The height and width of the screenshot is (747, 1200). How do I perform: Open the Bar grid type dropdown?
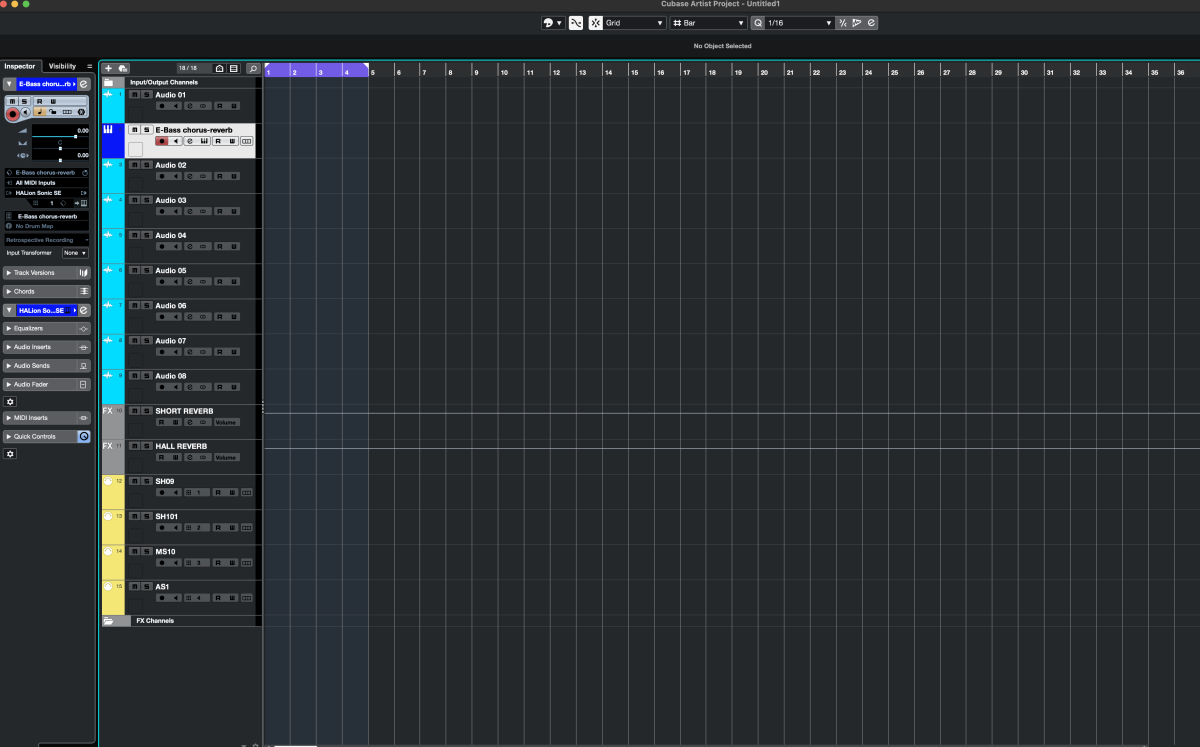click(708, 22)
